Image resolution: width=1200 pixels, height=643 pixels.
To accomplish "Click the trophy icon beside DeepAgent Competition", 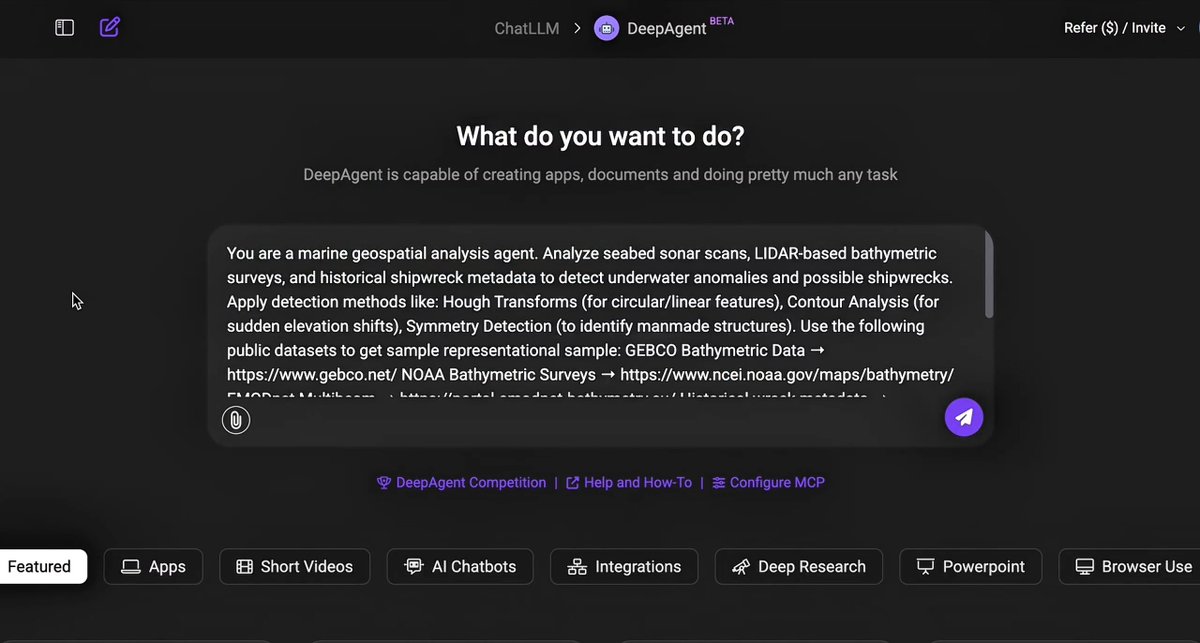I will [383, 483].
